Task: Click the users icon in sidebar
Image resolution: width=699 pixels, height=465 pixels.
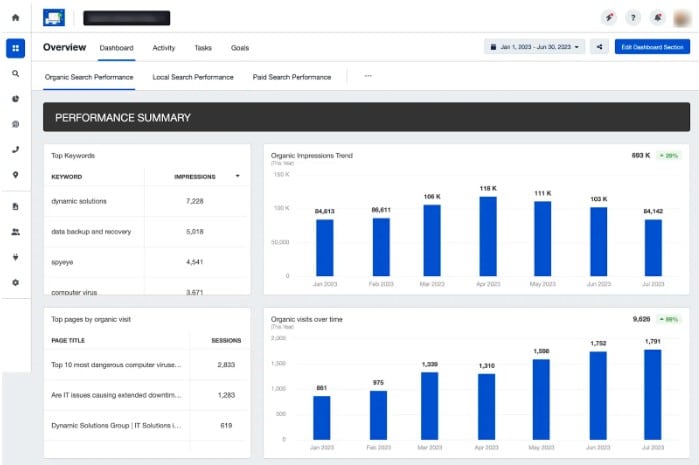Action: click(15, 231)
